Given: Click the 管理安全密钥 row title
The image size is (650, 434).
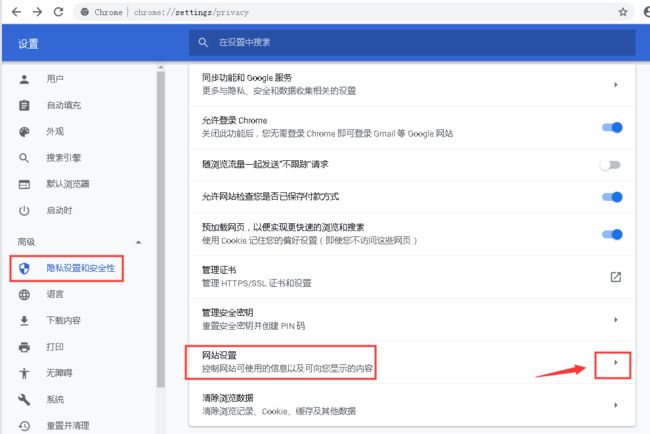Looking at the screenshot, I should [228, 313].
